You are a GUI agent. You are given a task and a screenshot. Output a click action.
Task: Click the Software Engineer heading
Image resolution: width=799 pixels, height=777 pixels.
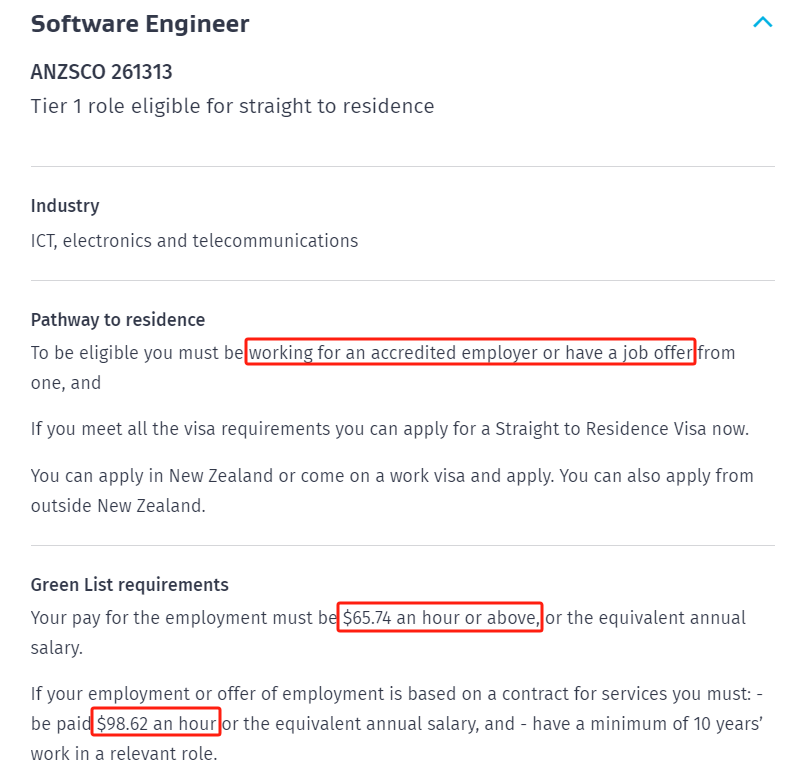point(140,24)
